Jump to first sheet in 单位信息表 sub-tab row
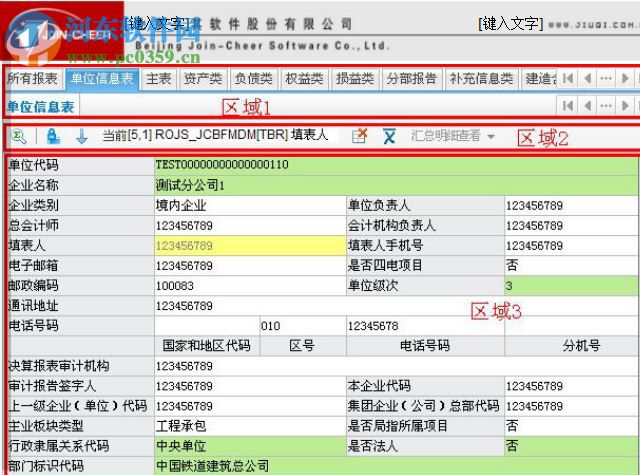The height and width of the screenshot is (475, 640). click(568, 106)
